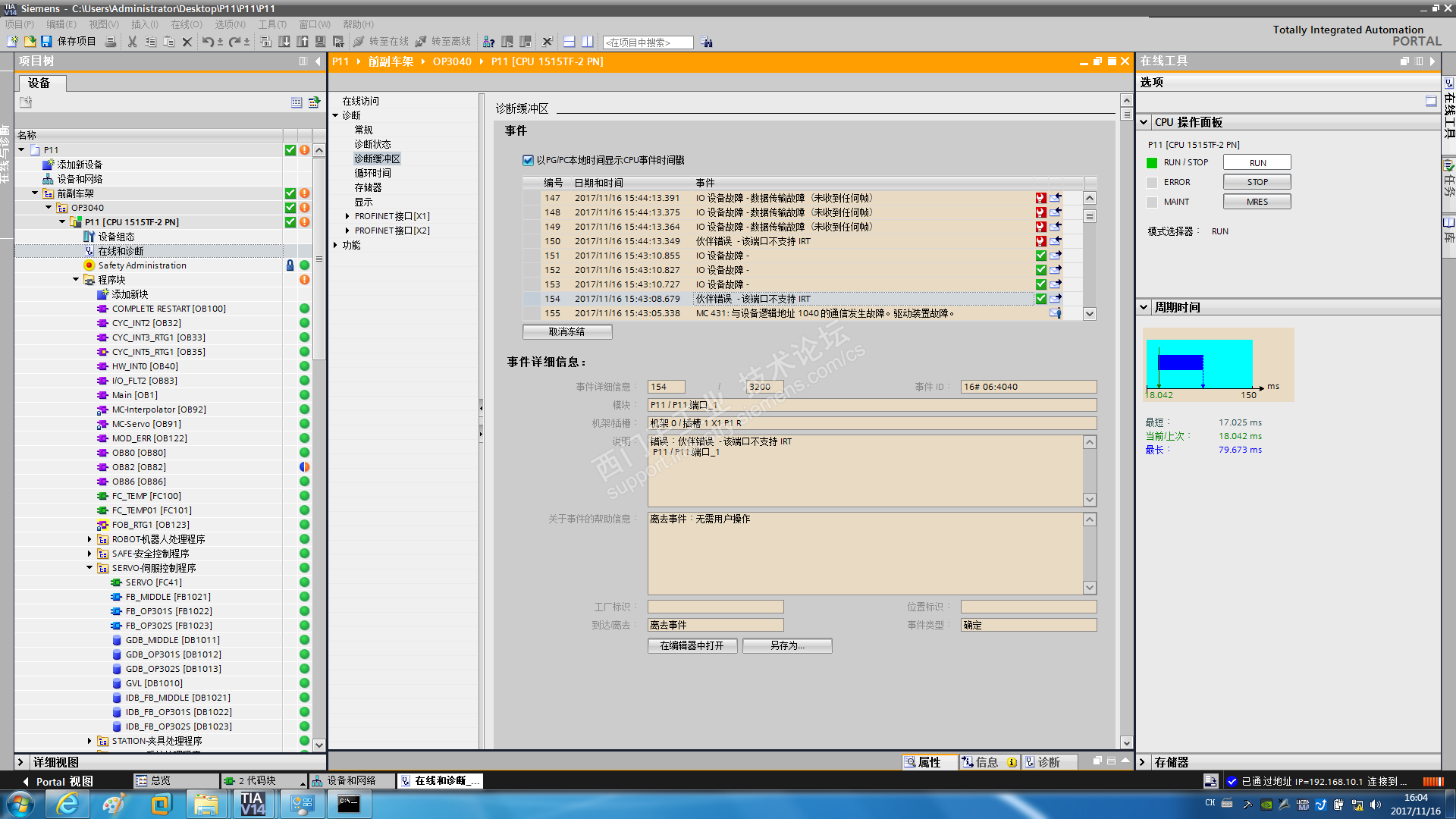Expand the ROBOT机器人处理程序 folder
Screen dimensions: 1456x819
89,539
